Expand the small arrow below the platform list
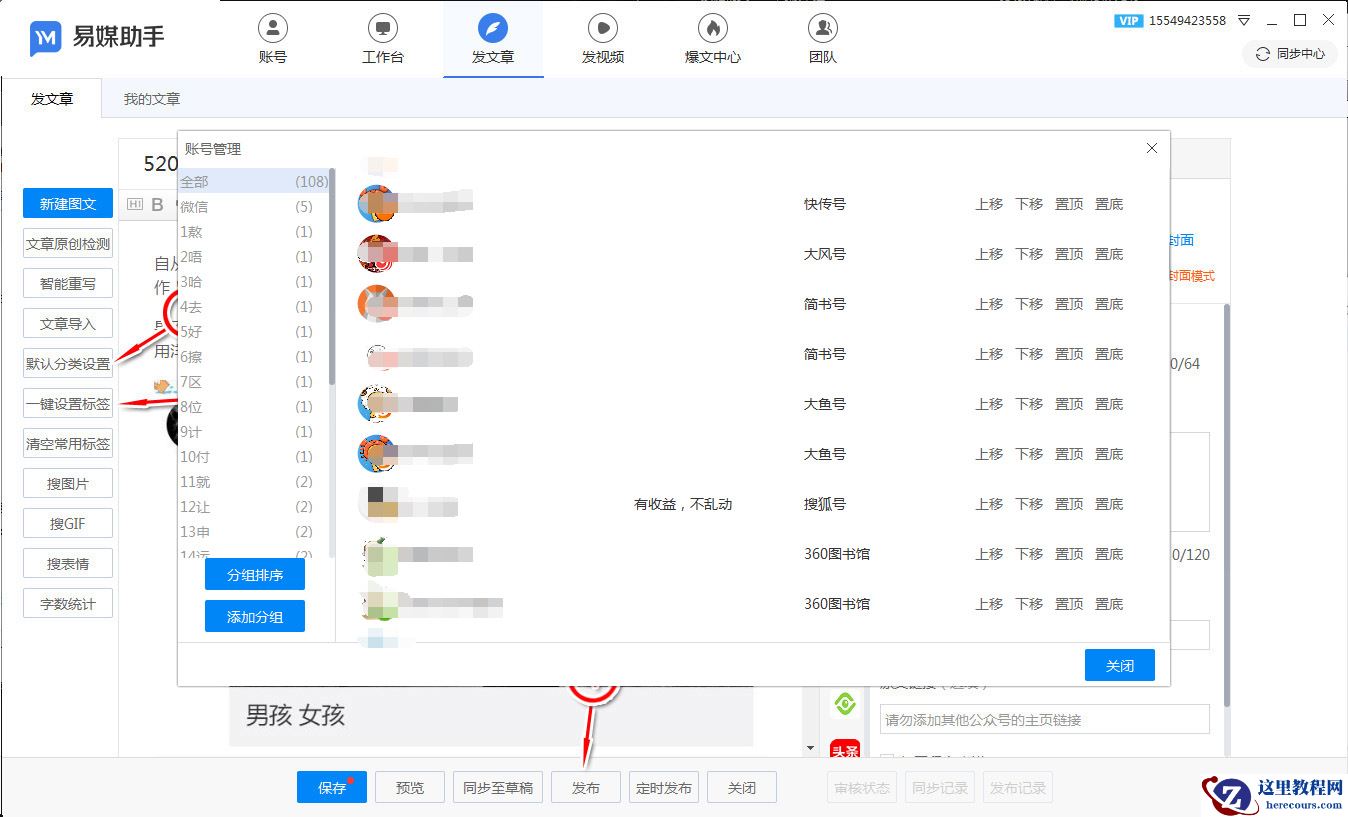This screenshot has width=1348, height=817. tap(810, 748)
